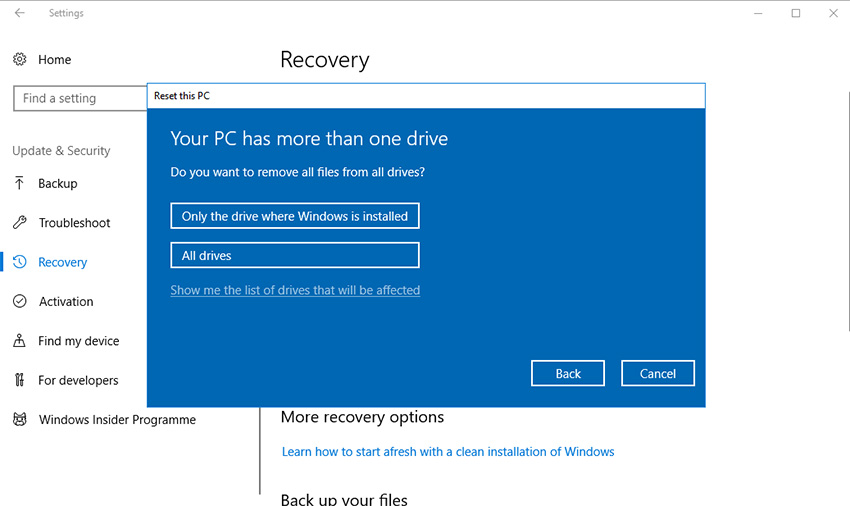Click 'Do you want to remove all files' text
Image resolution: width=850 pixels, height=506 pixels.
298,172
